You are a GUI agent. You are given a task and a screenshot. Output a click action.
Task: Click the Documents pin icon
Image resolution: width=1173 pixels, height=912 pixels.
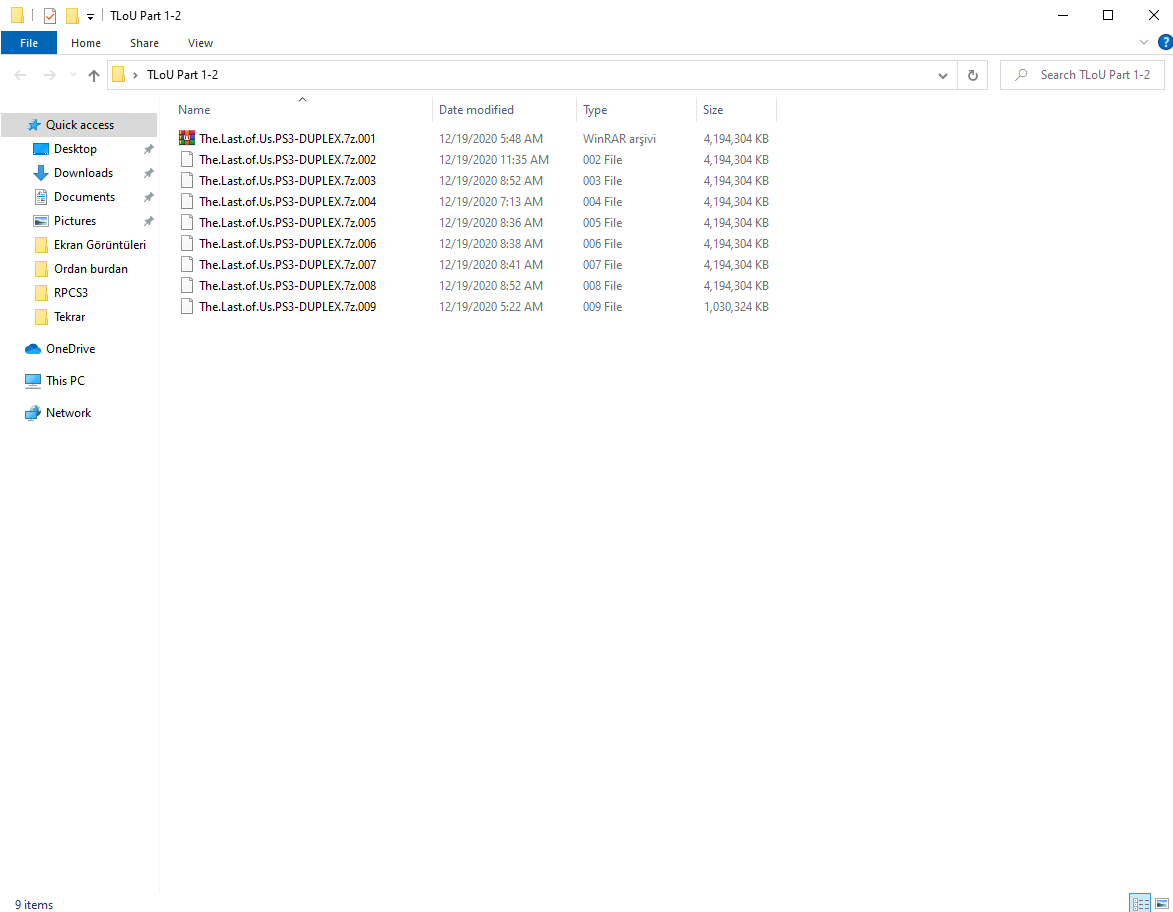tap(149, 197)
